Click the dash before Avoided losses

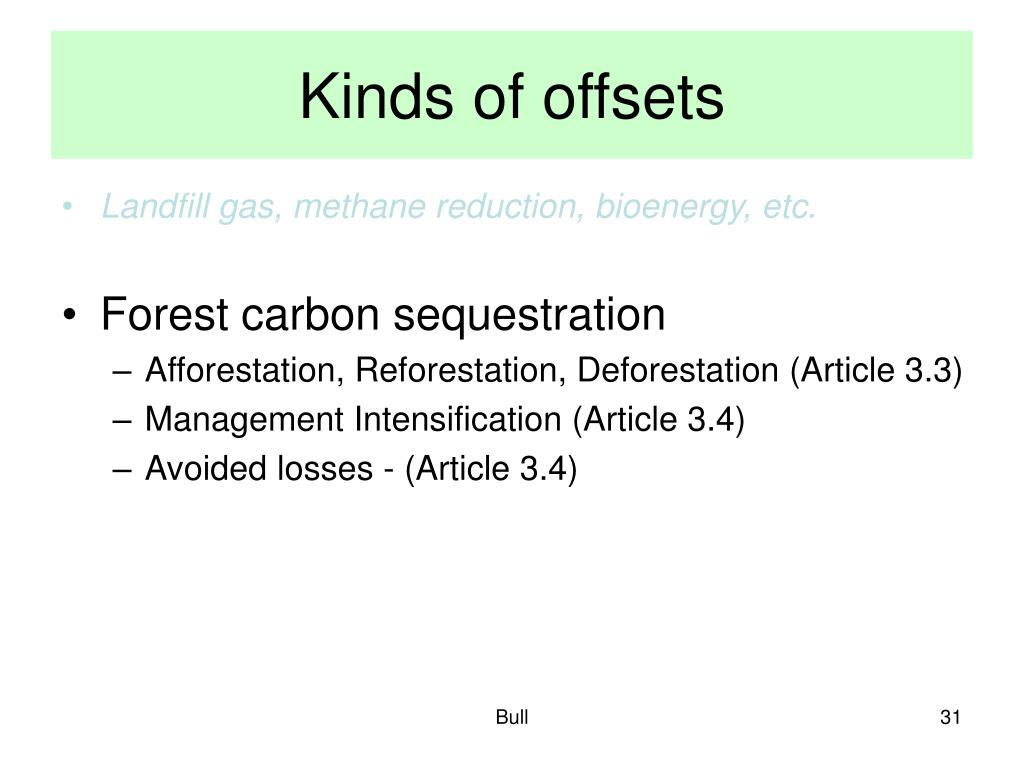[x=122, y=470]
